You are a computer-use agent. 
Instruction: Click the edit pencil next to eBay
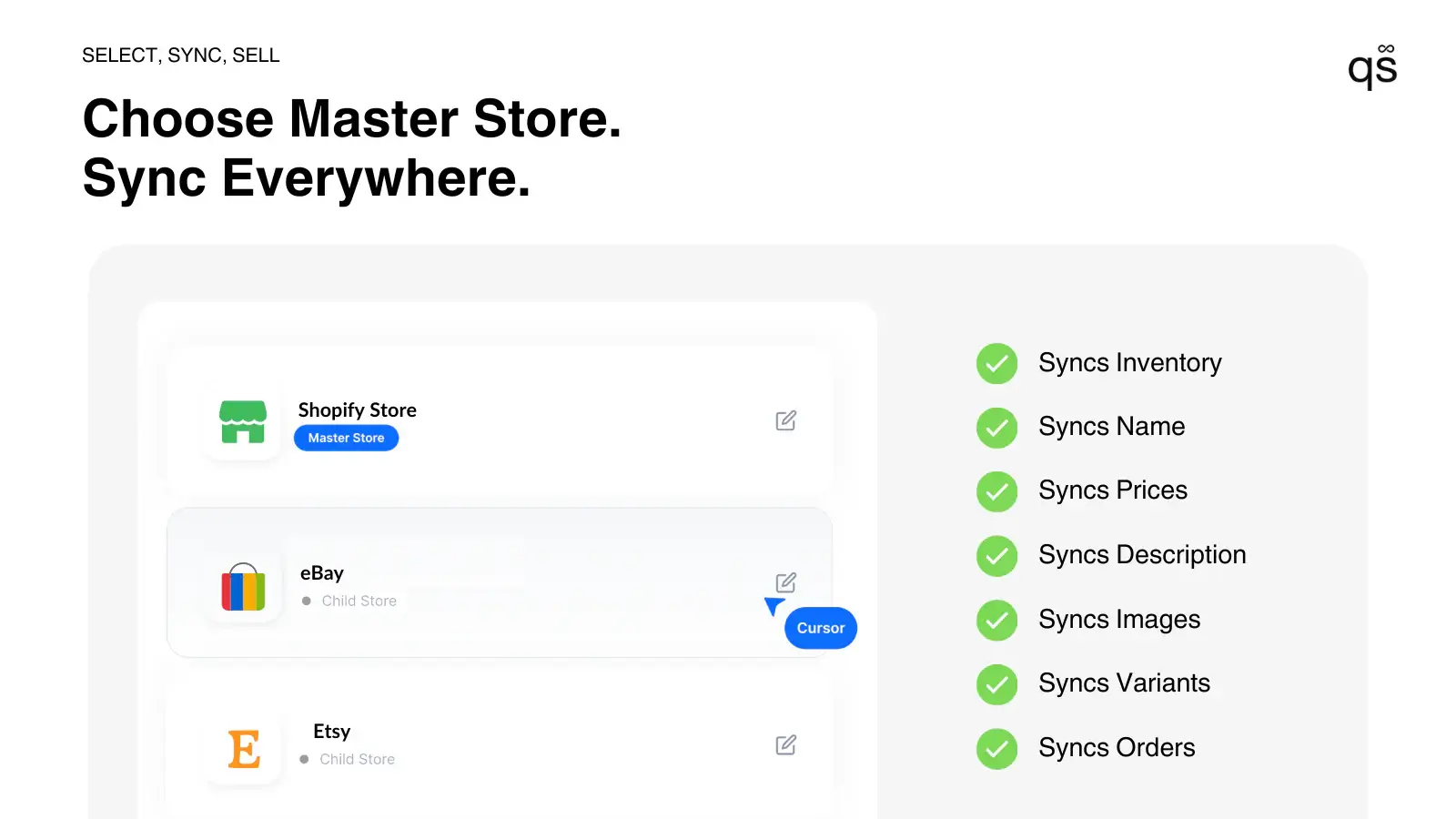pos(785,581)
